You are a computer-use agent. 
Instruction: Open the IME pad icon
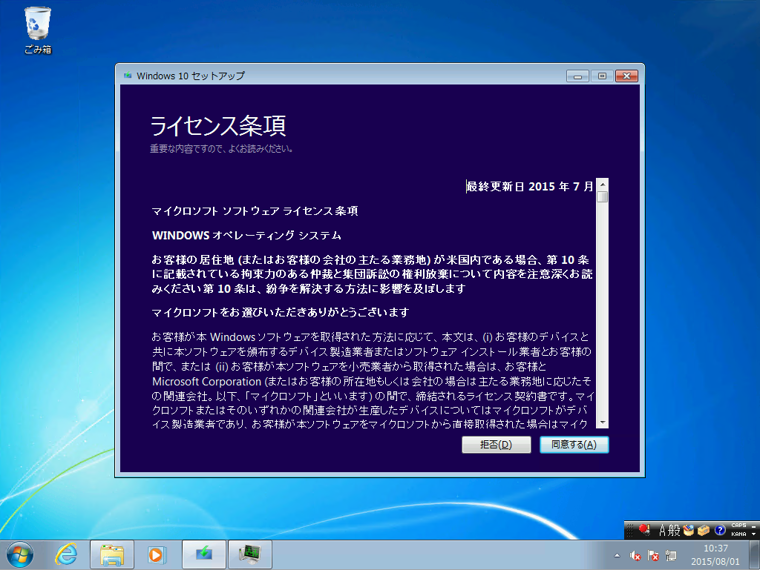pos(688,530)
